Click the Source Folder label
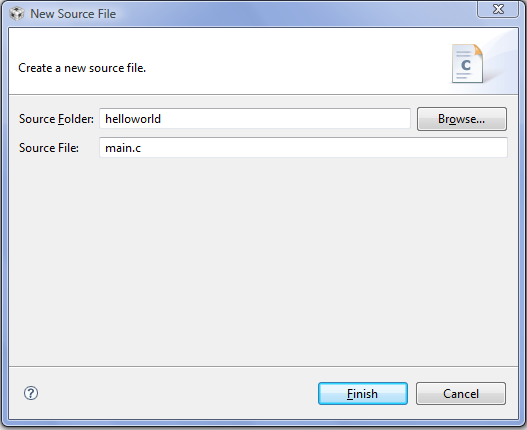527x430 pixels. point(56,119)
